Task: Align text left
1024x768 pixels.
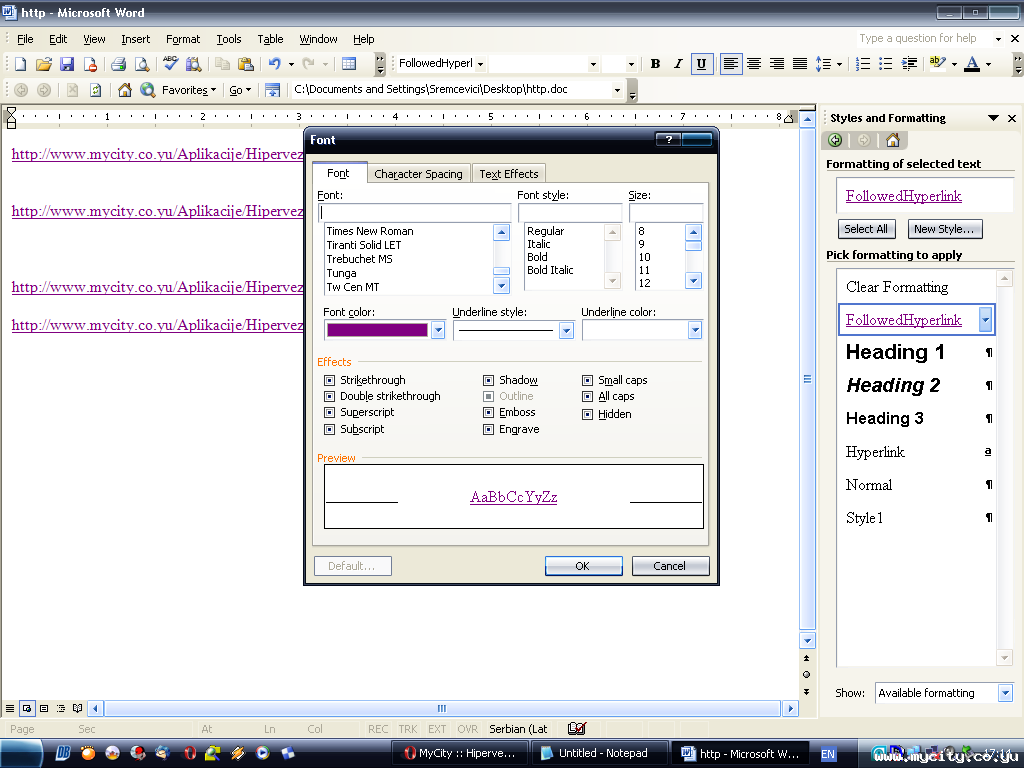Action: click(731, 63)
